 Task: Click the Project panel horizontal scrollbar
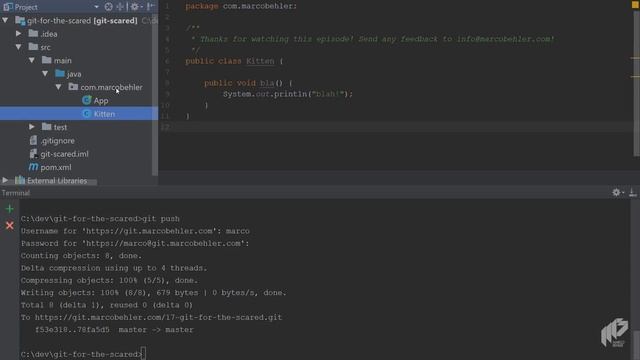click(x=49, y=182)
